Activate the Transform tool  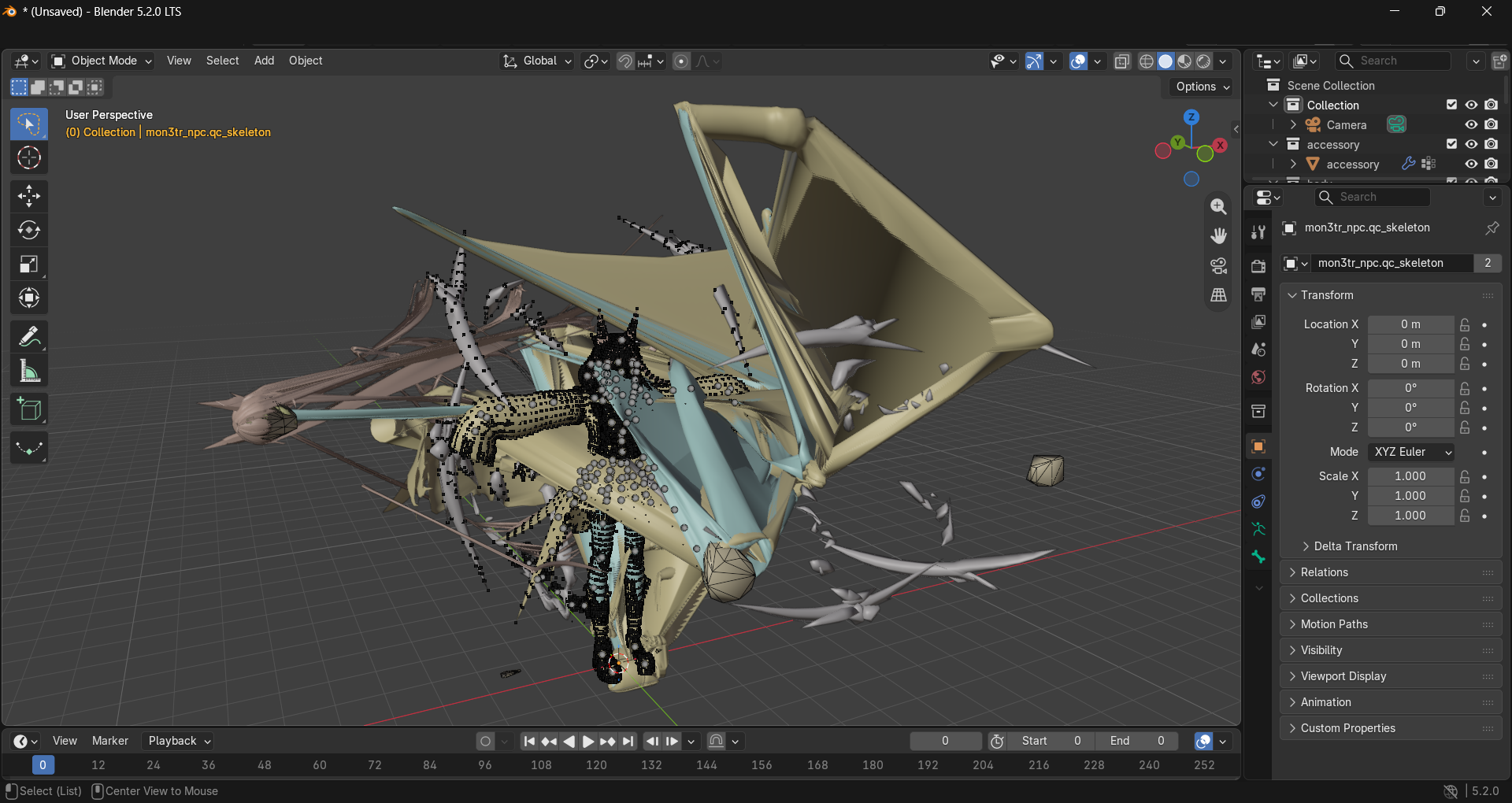coord(29,298)
